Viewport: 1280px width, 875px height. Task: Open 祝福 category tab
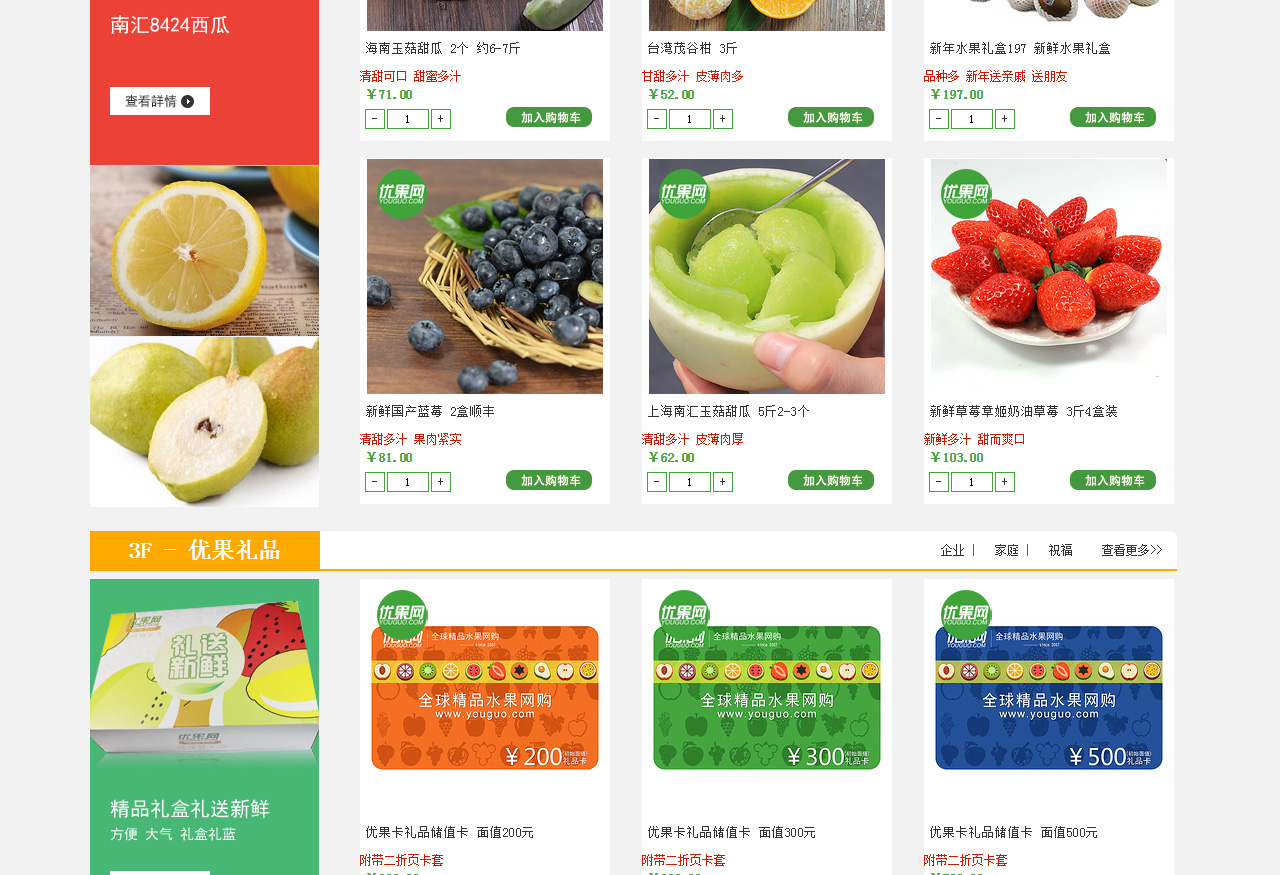click(1061, 550)
